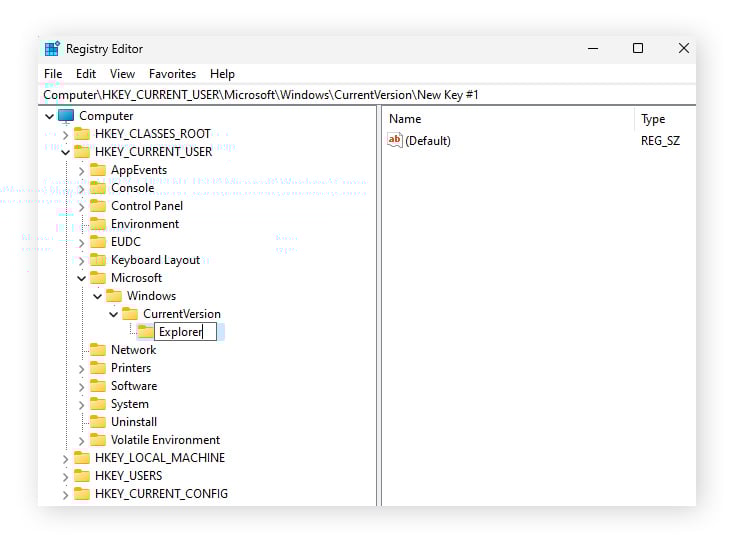
Task: Select the (Default) string value icon
Action: 395,140
